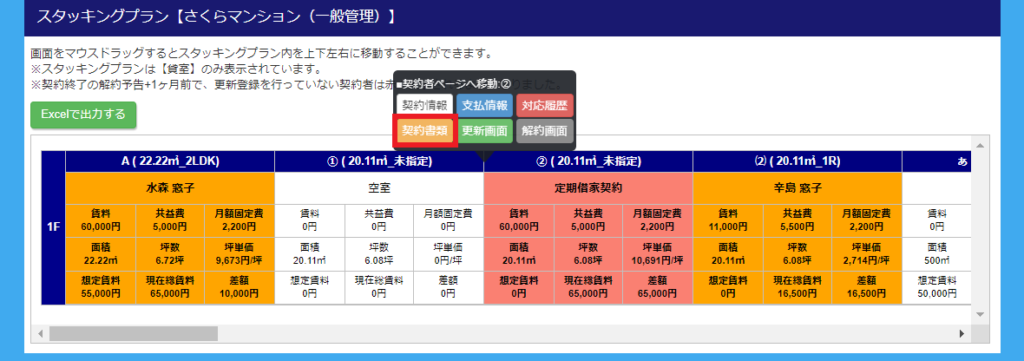Select the 空室 unit cell

point(379,188)
